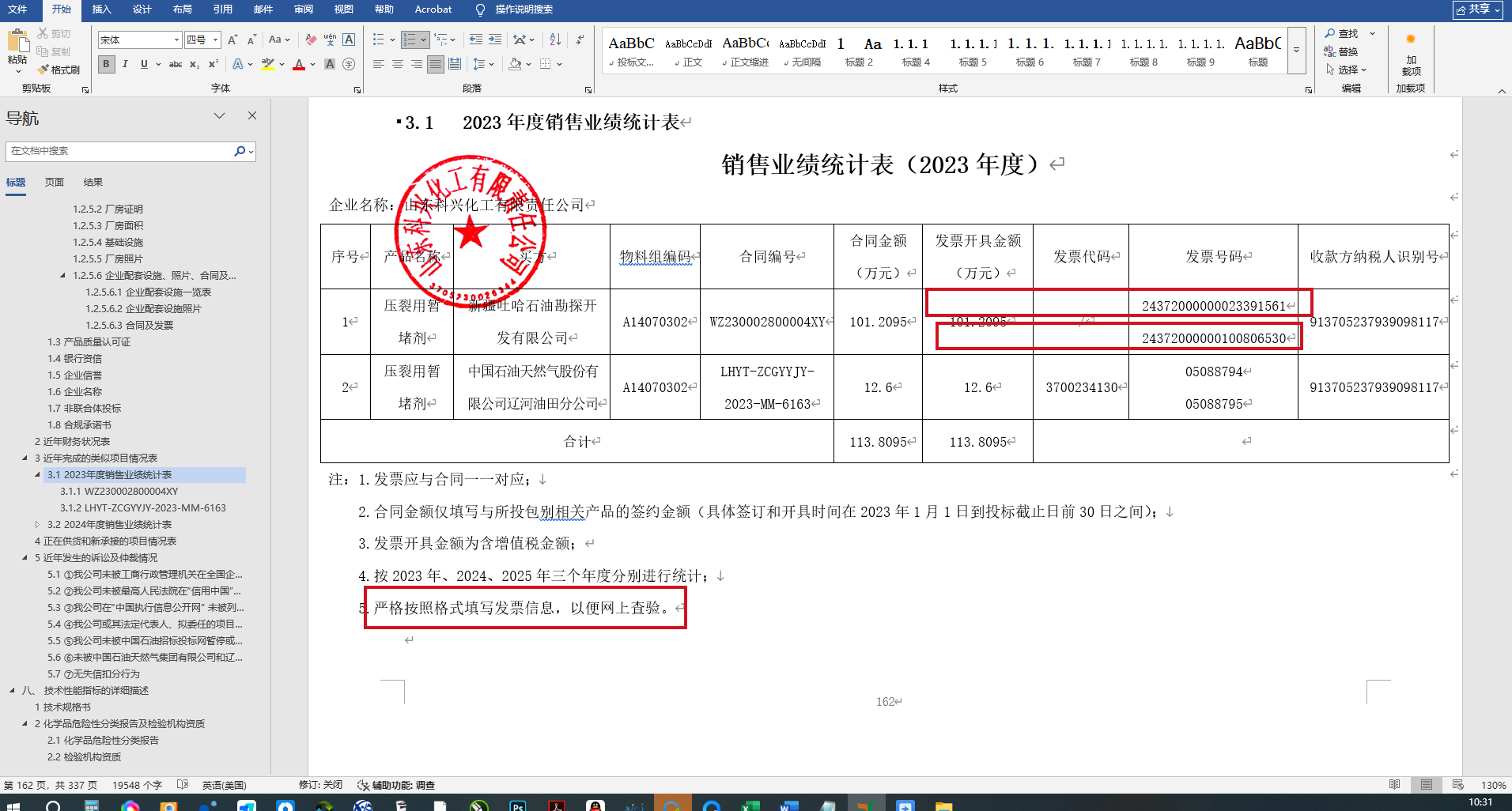Apply character shading icon
Viewport: 1512px width, 811px height.
pos(330,64)
